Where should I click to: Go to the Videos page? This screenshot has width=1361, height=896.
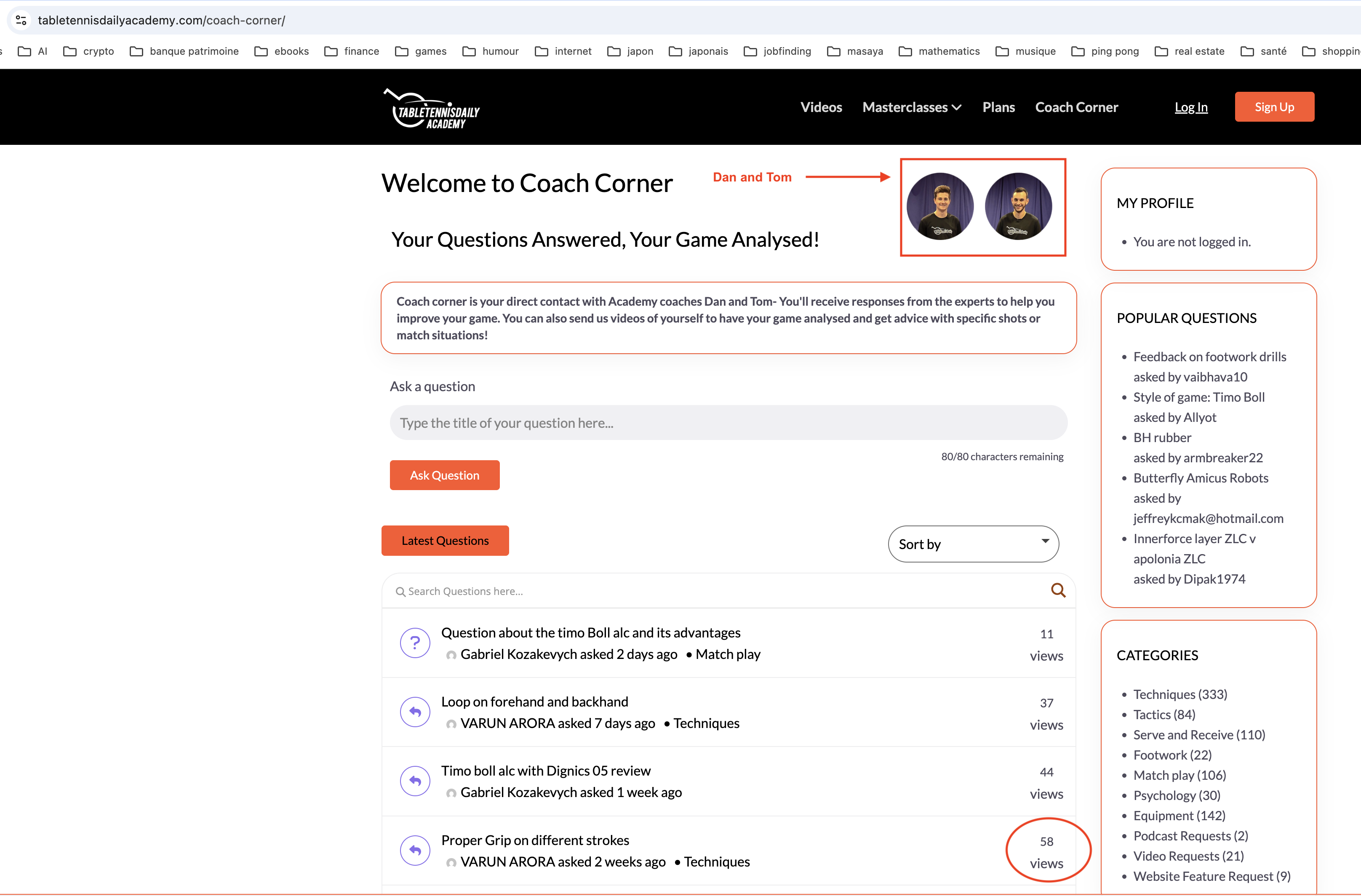click(821, 107)
